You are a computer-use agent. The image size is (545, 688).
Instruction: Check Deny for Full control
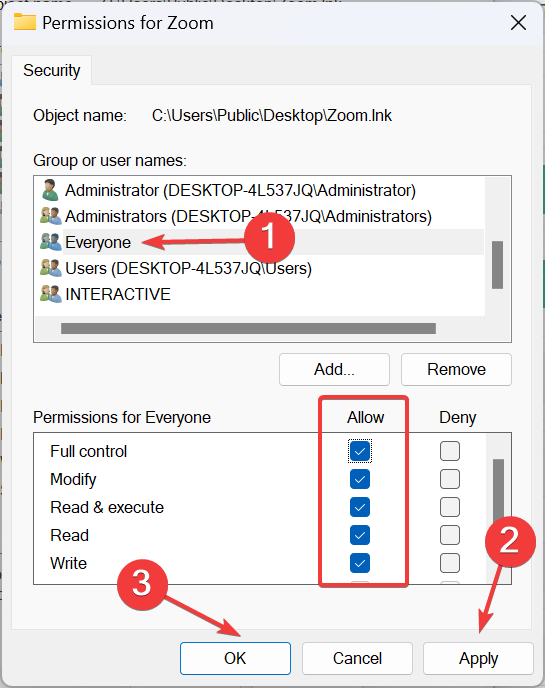coord(450,451)
